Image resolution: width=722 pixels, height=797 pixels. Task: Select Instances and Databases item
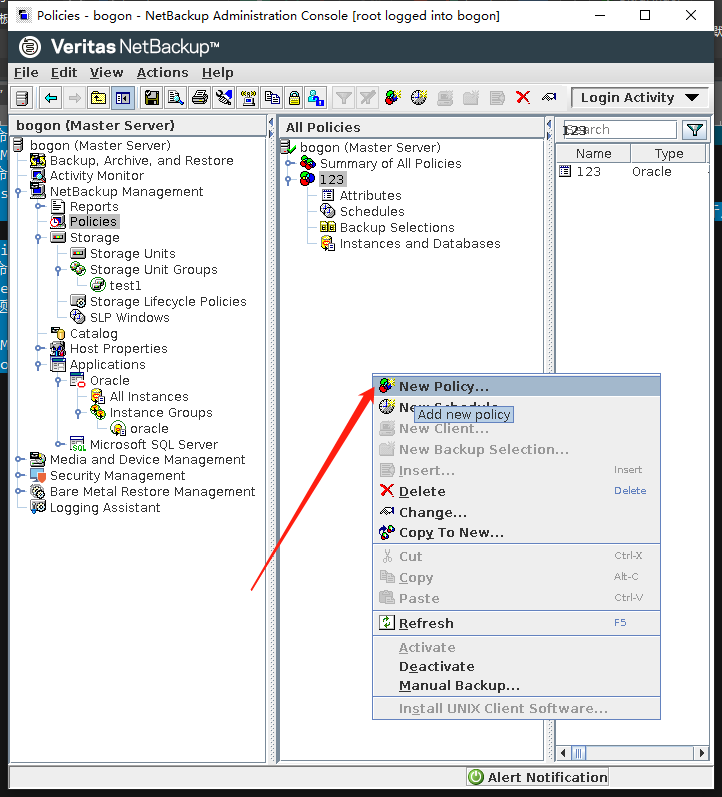click(420, 243)
